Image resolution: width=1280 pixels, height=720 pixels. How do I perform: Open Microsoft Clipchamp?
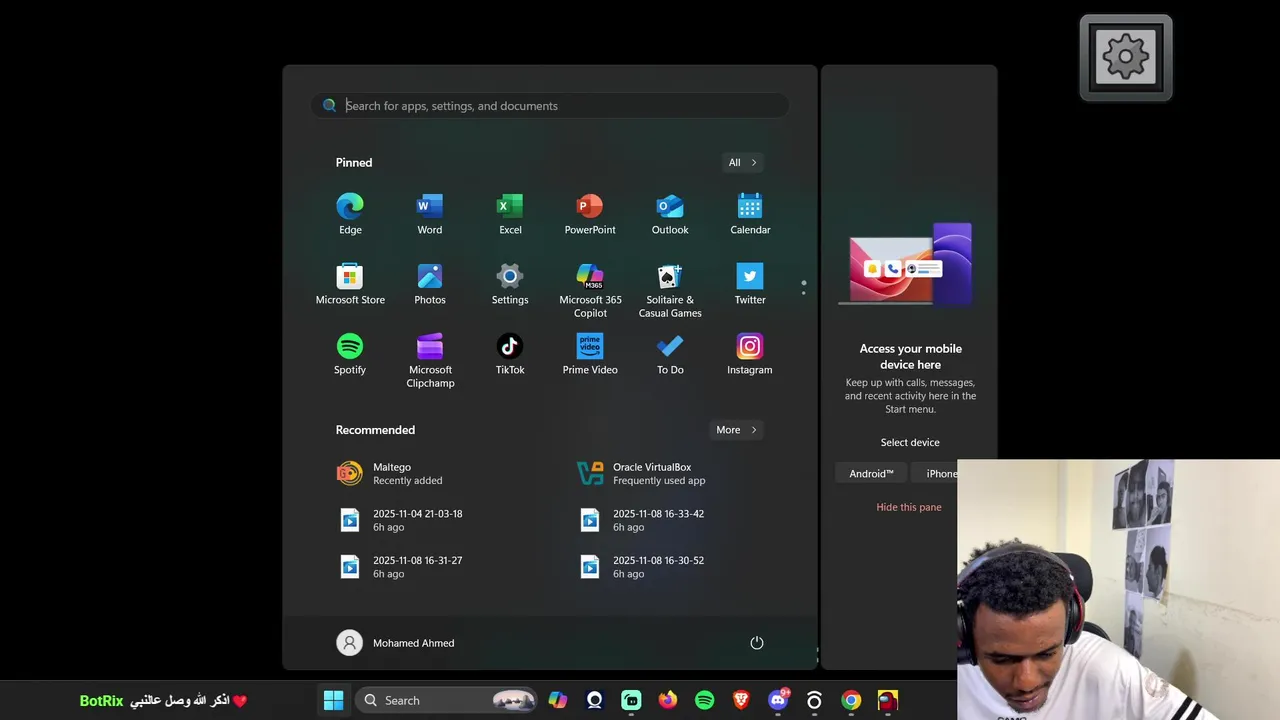[430, 360]
